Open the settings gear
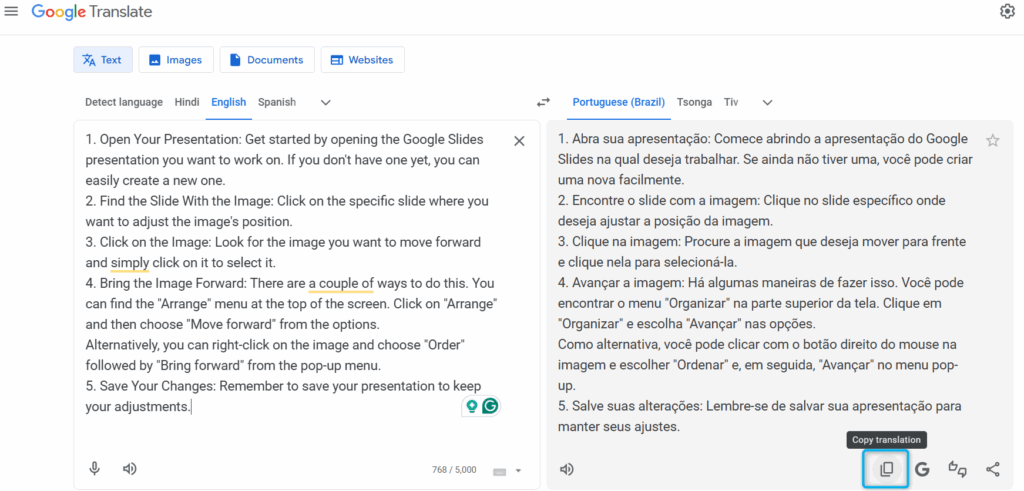The image size is (1024, 491). click(1007, 12)
